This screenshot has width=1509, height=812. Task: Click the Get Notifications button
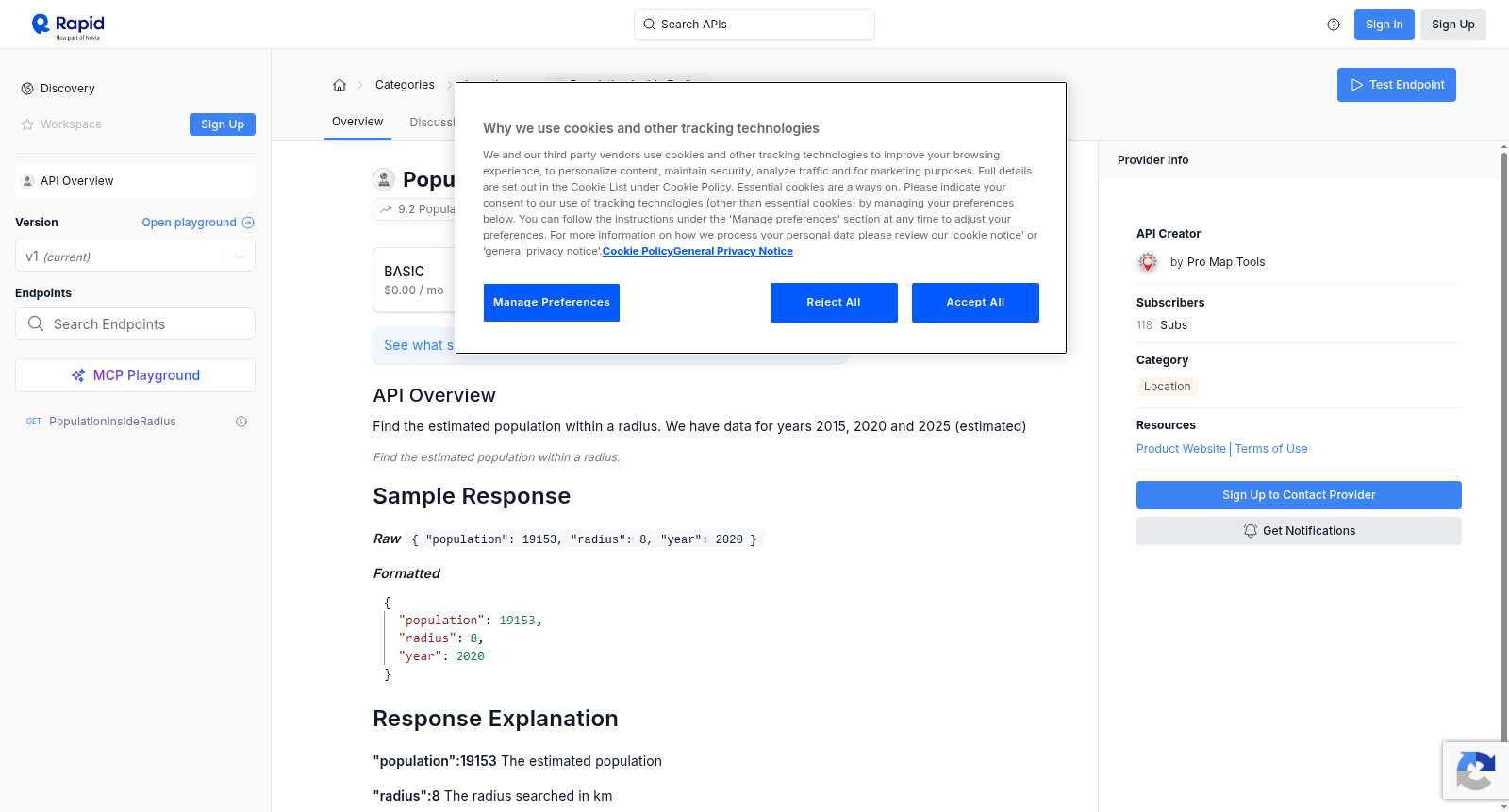pos(1299,531)
